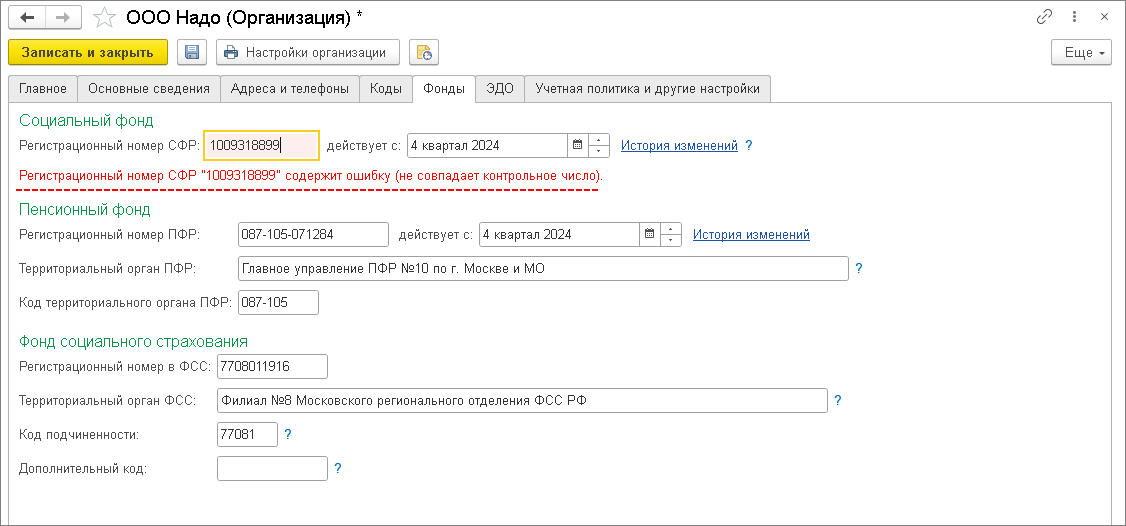The image size is (1126, 526).
Task: Open the Учетная политика и другие настройки tab
Action: click(x=647, y=88)
